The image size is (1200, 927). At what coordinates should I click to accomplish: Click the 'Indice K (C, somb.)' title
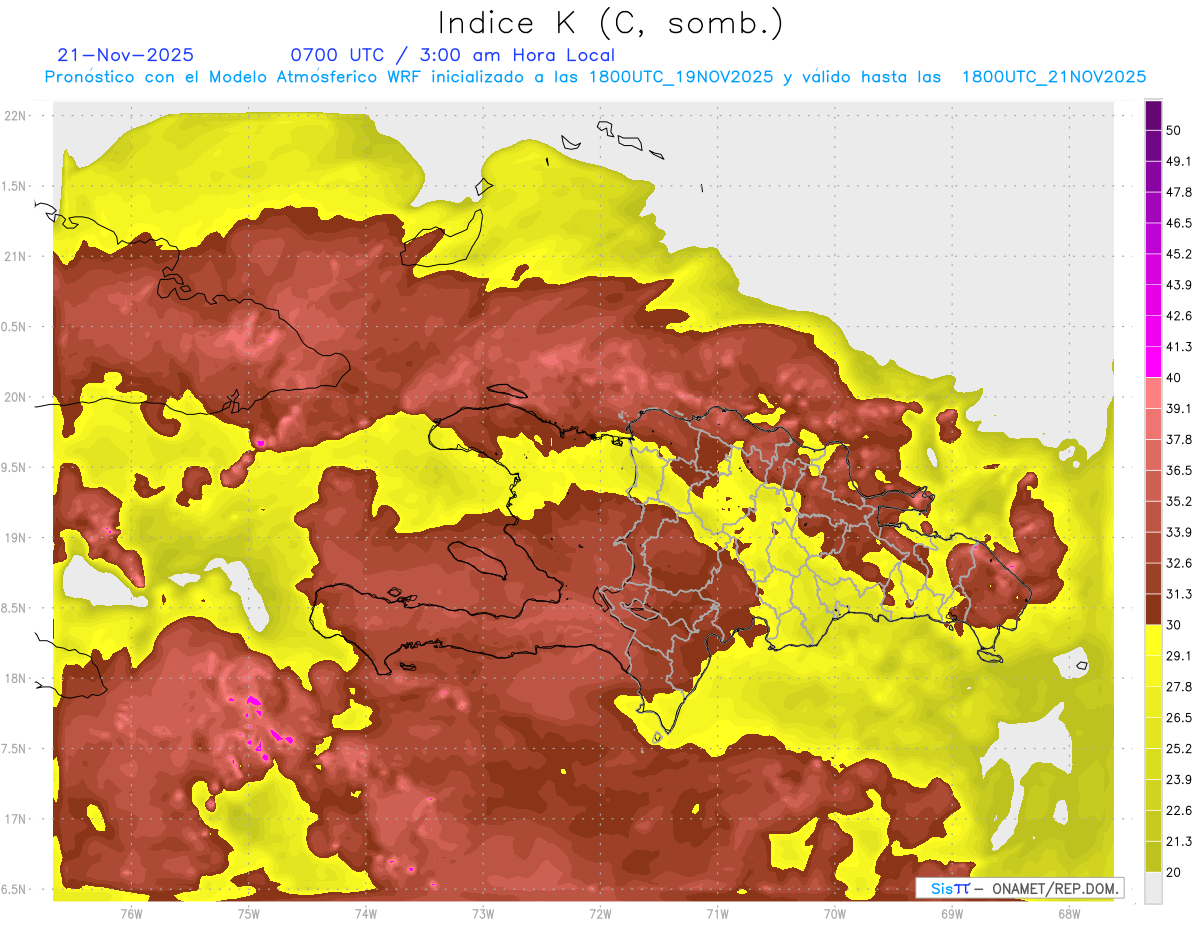pos(610,24)
